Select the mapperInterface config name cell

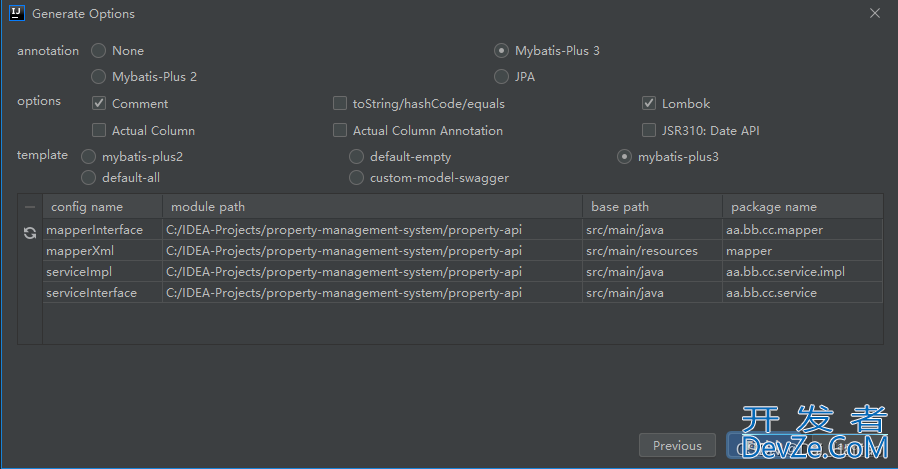pyautogui.click(x=103, y=230)
